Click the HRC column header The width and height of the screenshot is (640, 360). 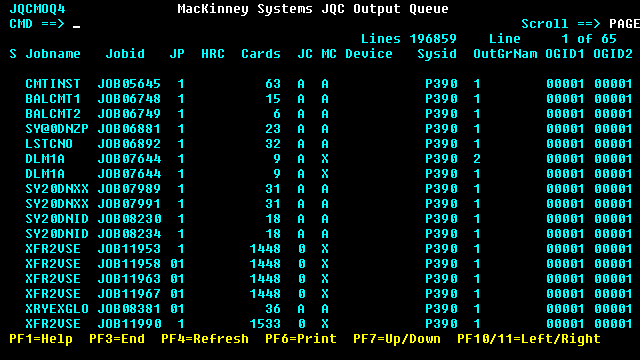[x=213, y=54]
